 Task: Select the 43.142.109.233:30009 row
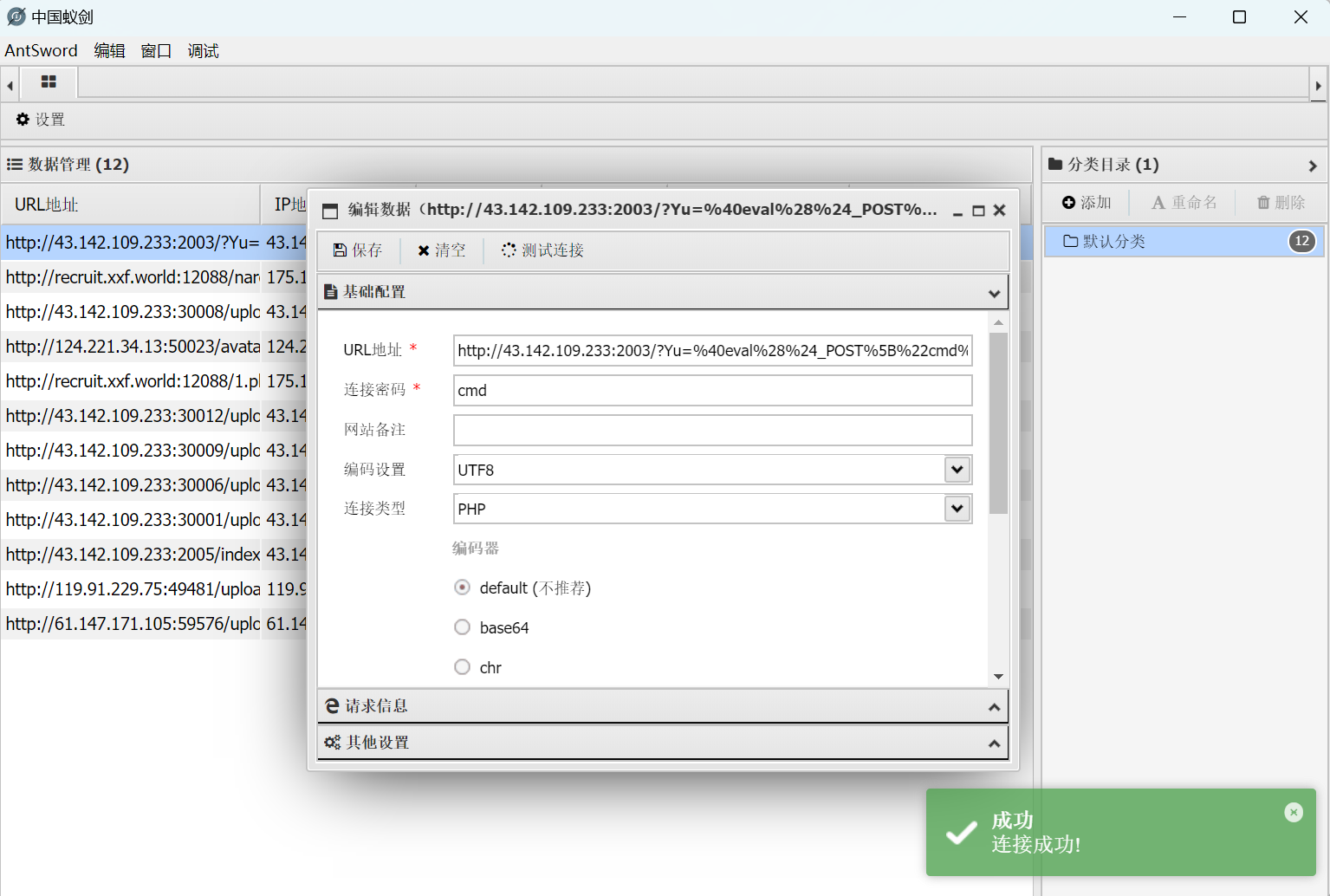pos(154,451)
